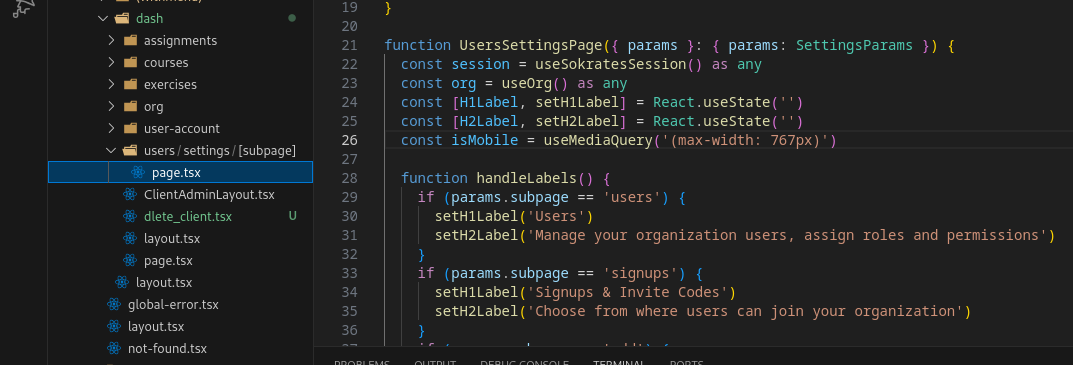The image size is (1073, 365).
Task: Click the green modified dot on dash row
Action: coord(292,18)
